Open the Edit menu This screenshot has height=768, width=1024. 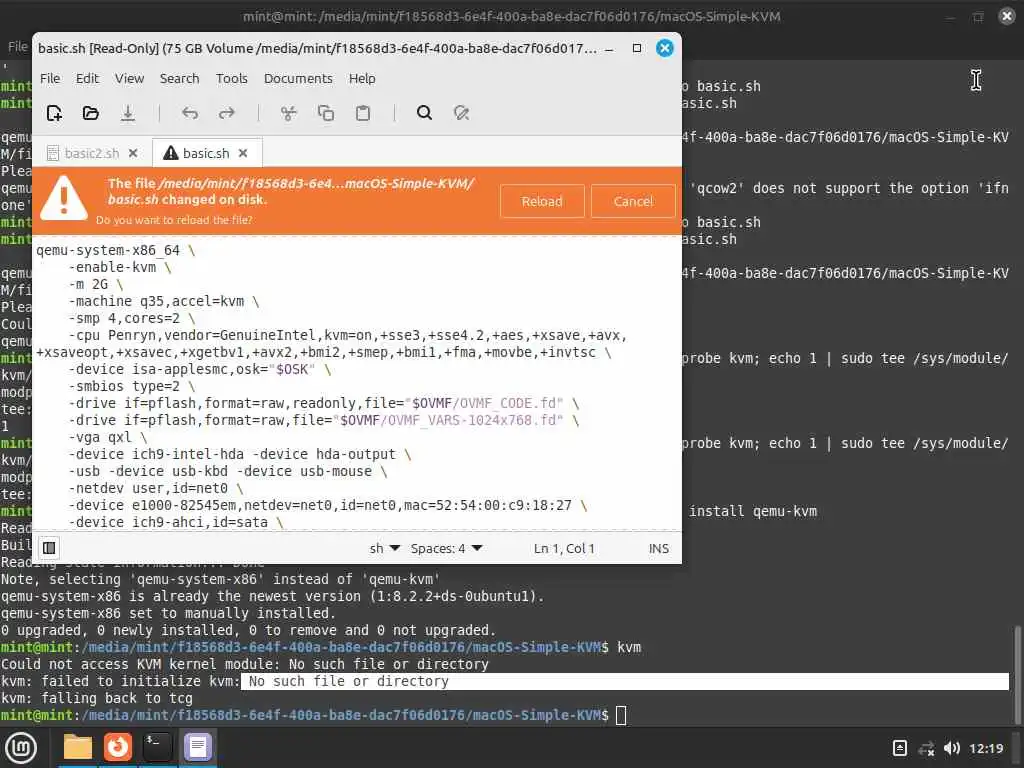[87, 78]
